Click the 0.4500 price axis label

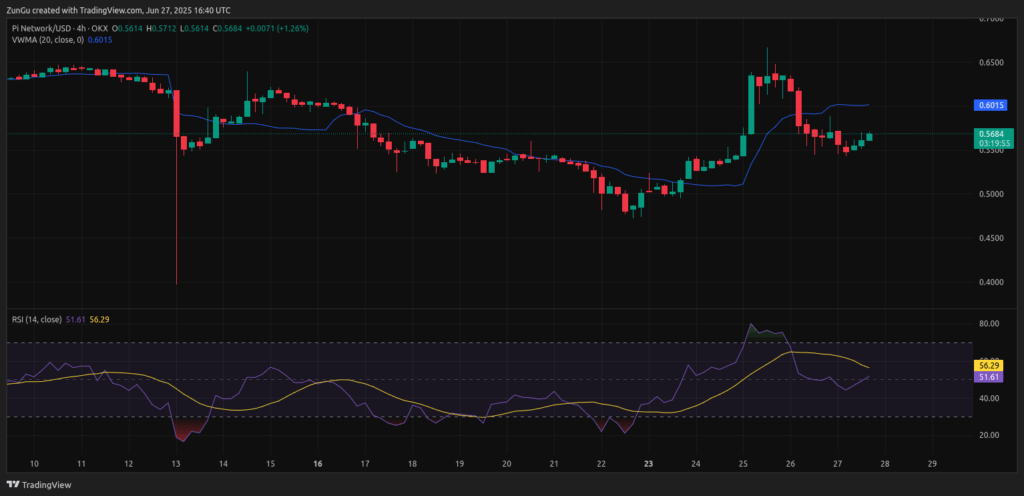click(x=989, y=238)
